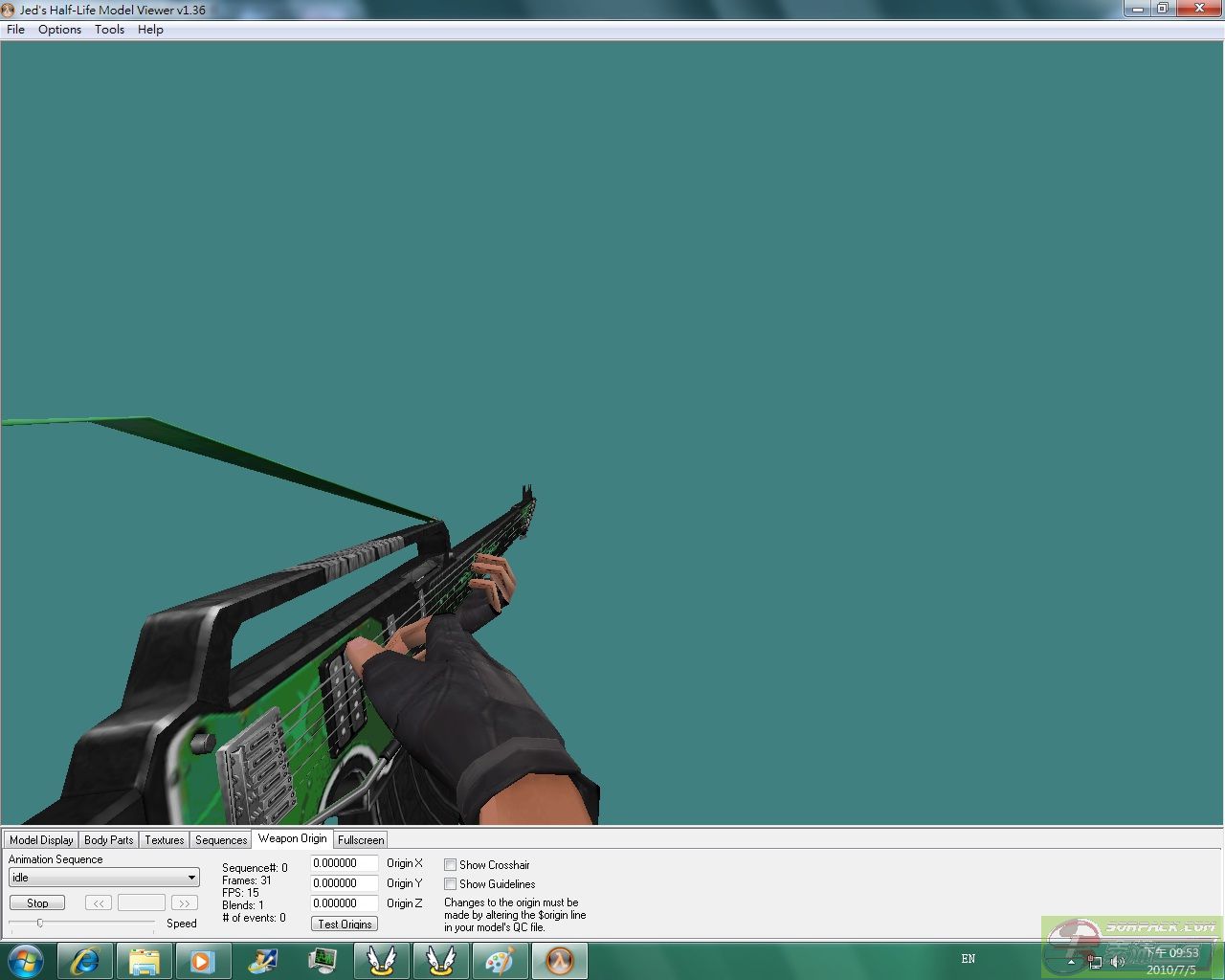The height and width of the screenshot is (980, 1225).
Task: Open Windows Media Player taskbar icon
Action: [x=202, y=961]
